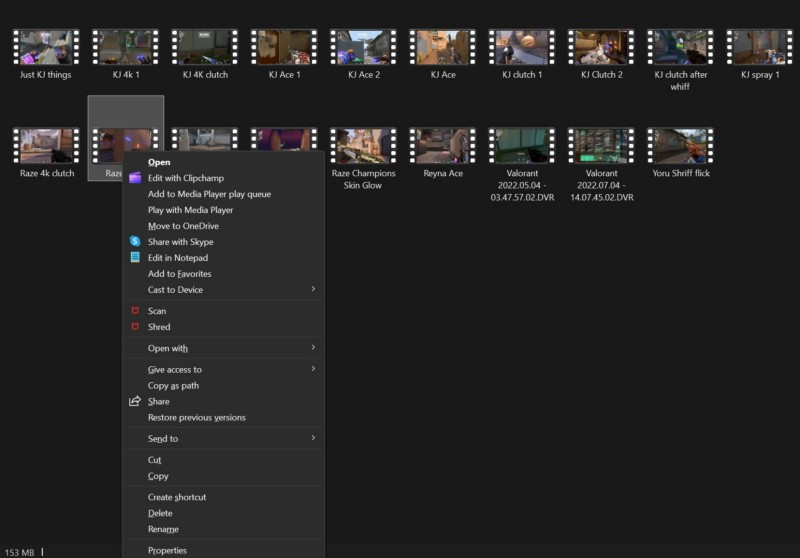Image resolution: width=800 pixels, height=558 pixels.
Task: Select Copy as path from context menu
Action: (173, 386)
